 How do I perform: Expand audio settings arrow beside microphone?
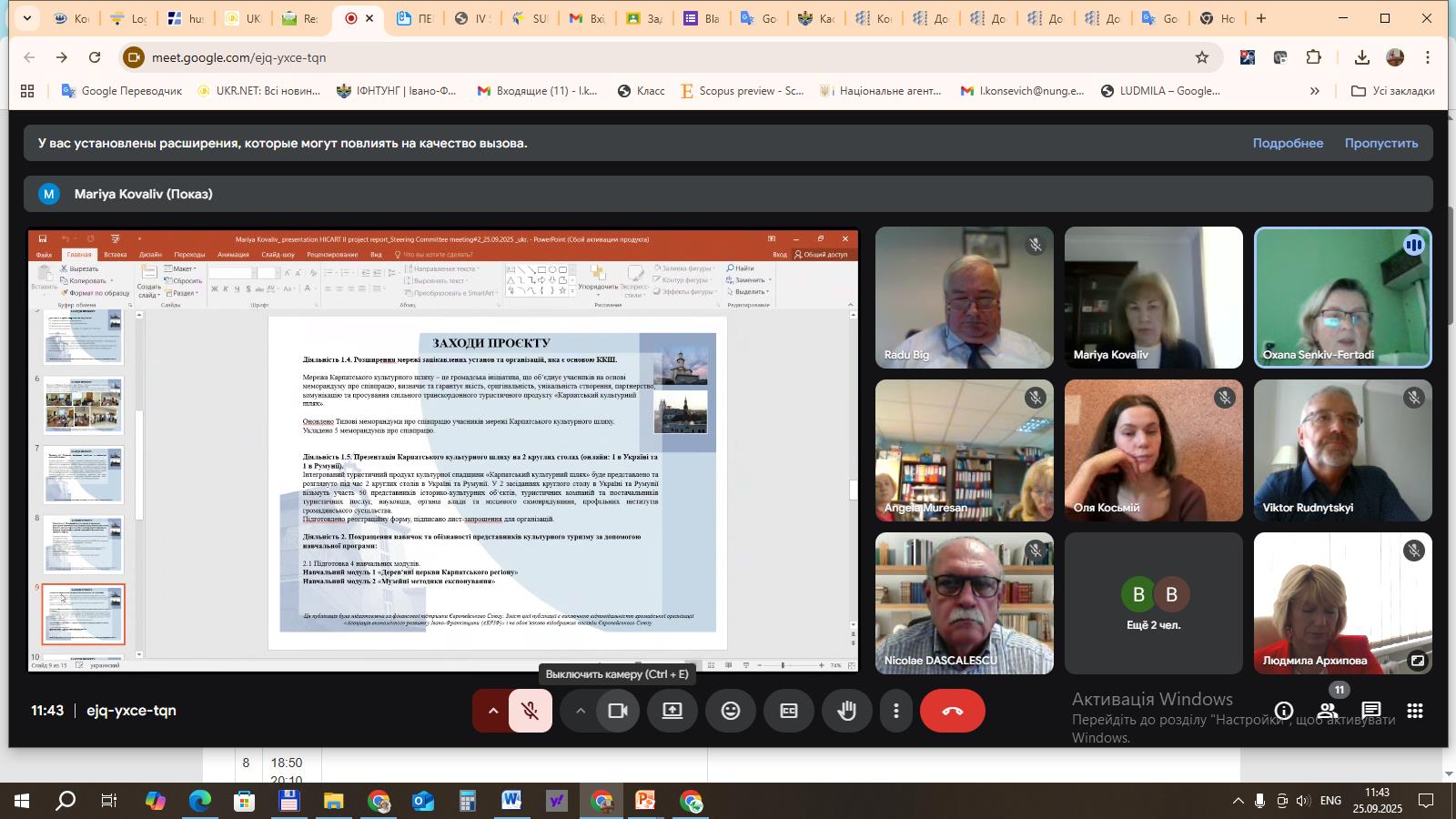click(x=492, y=712)
